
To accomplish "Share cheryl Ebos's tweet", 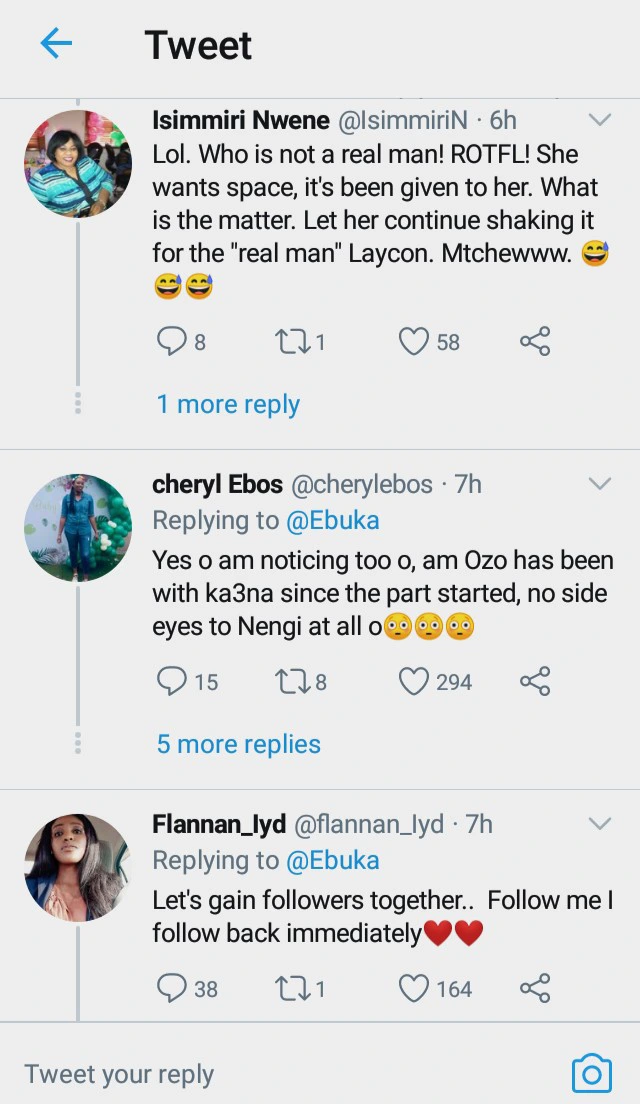I will (535, 682).
